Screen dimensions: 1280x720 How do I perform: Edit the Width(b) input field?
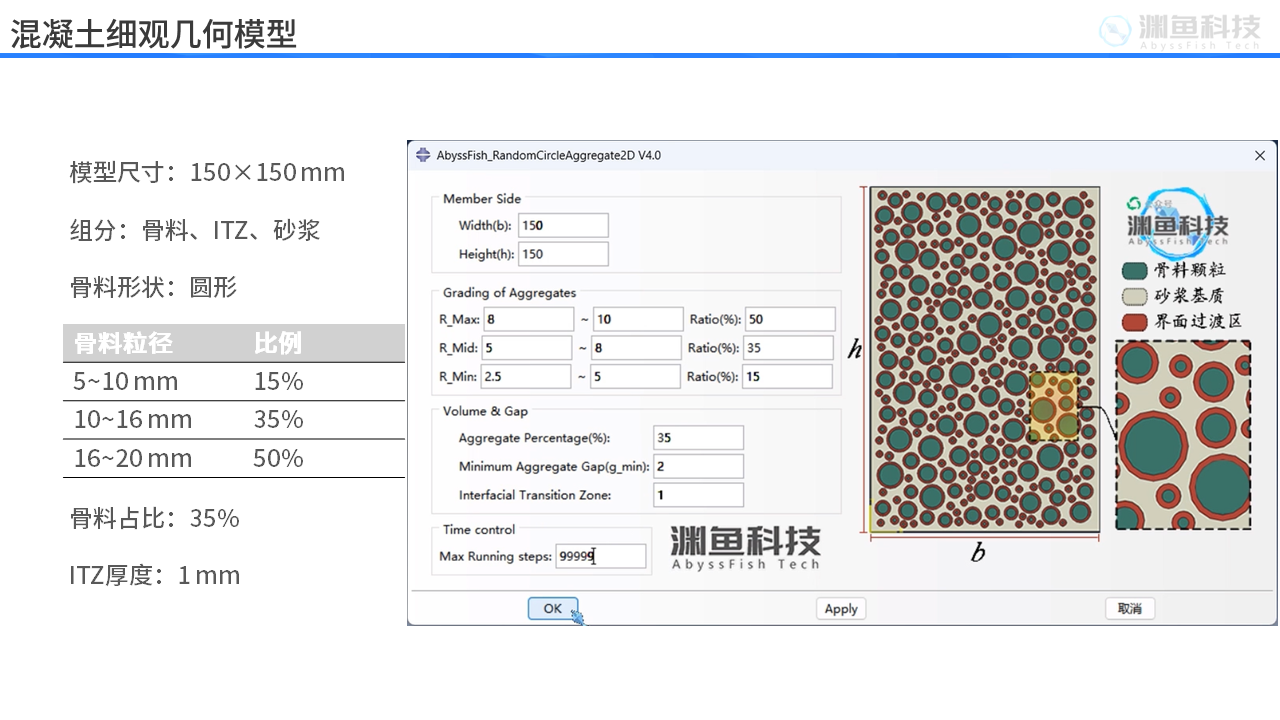(563, 225)
